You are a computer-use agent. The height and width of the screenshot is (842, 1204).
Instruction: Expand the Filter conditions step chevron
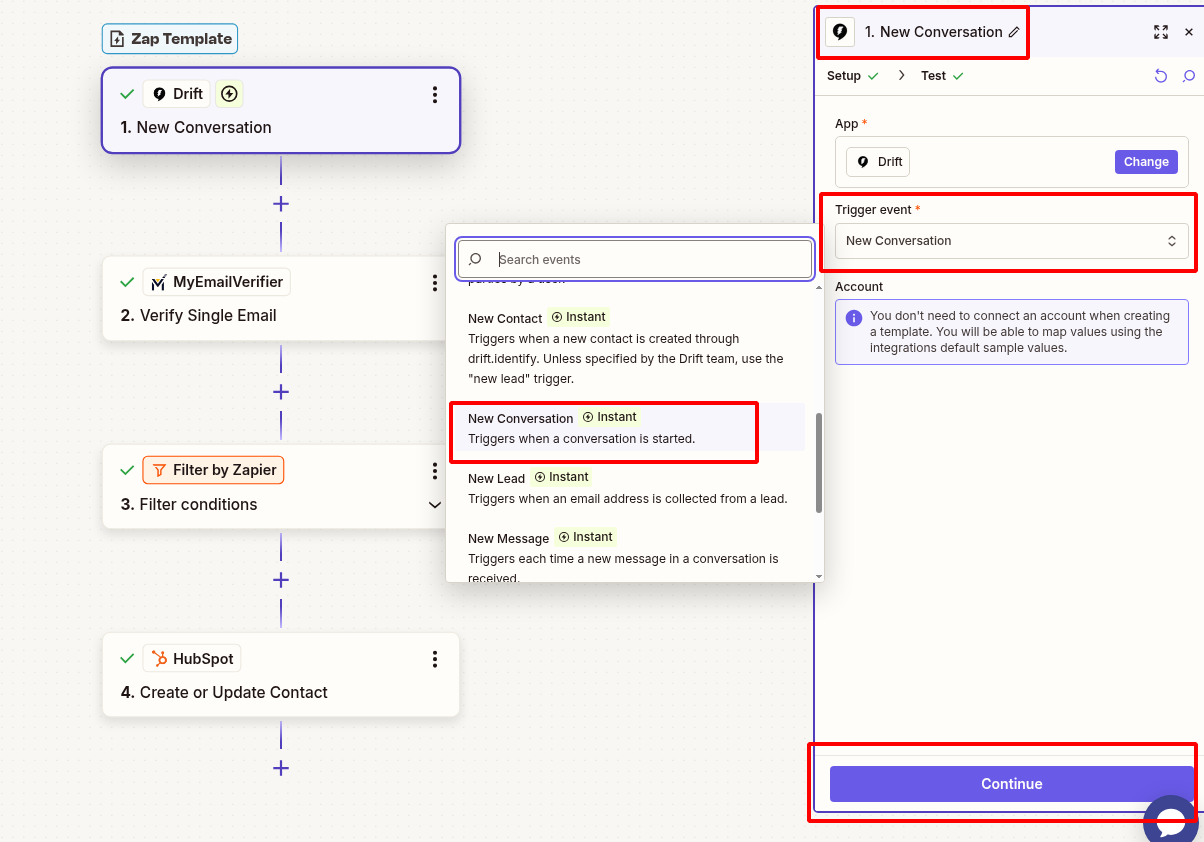(x=434, y=505)
